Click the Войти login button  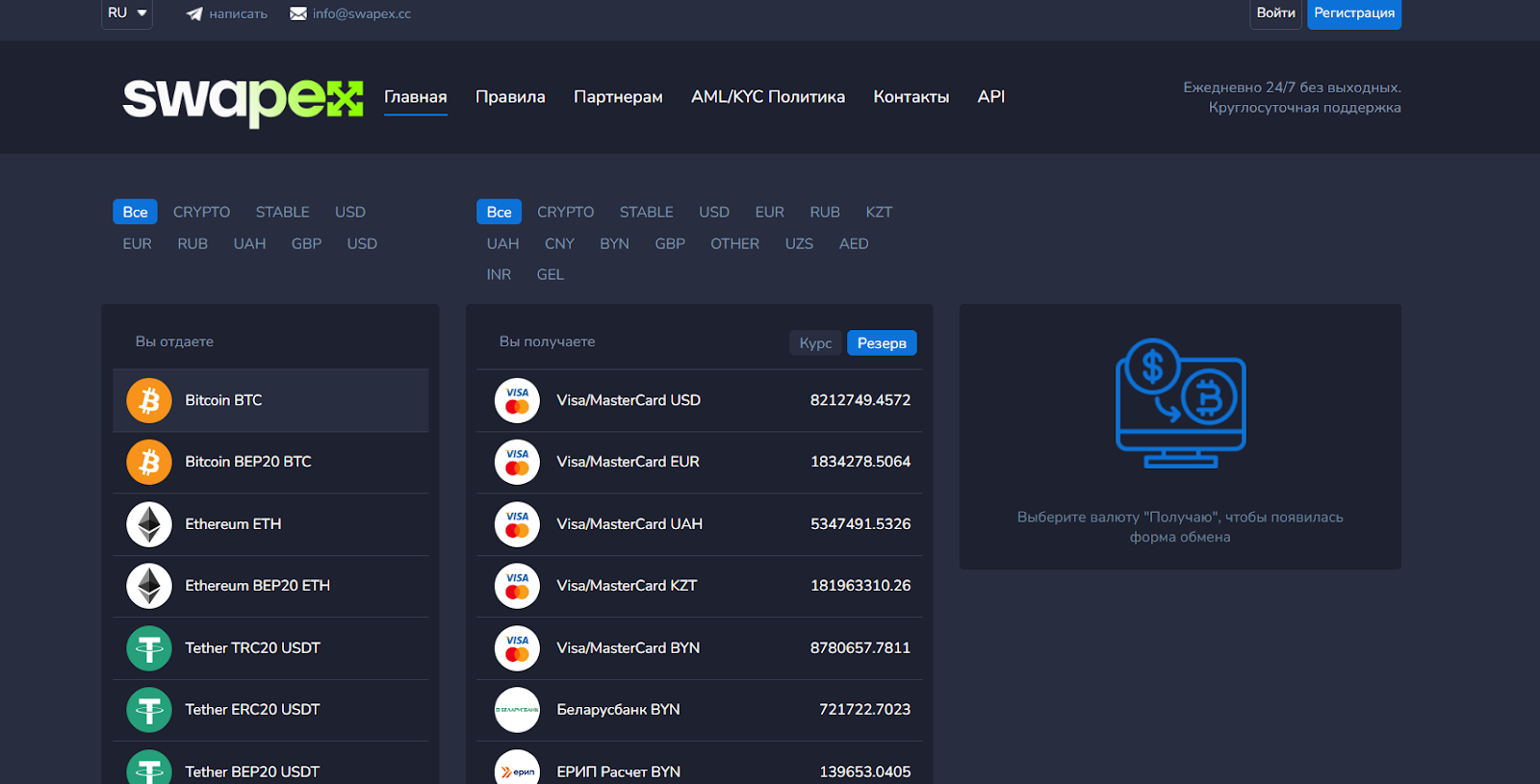click(x=1275, y=13)
